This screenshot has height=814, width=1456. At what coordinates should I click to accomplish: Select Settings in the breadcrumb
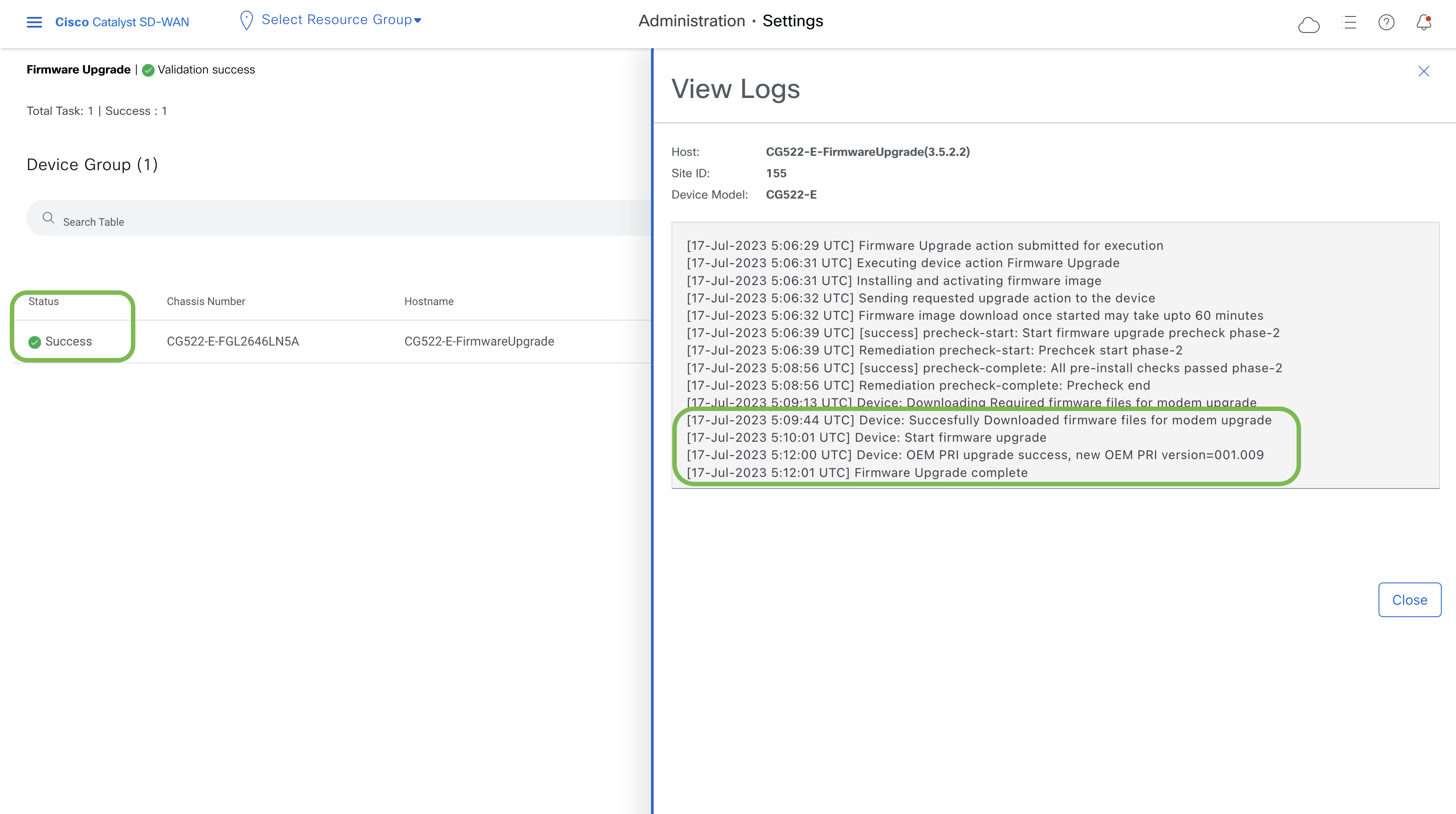(793, 21)
